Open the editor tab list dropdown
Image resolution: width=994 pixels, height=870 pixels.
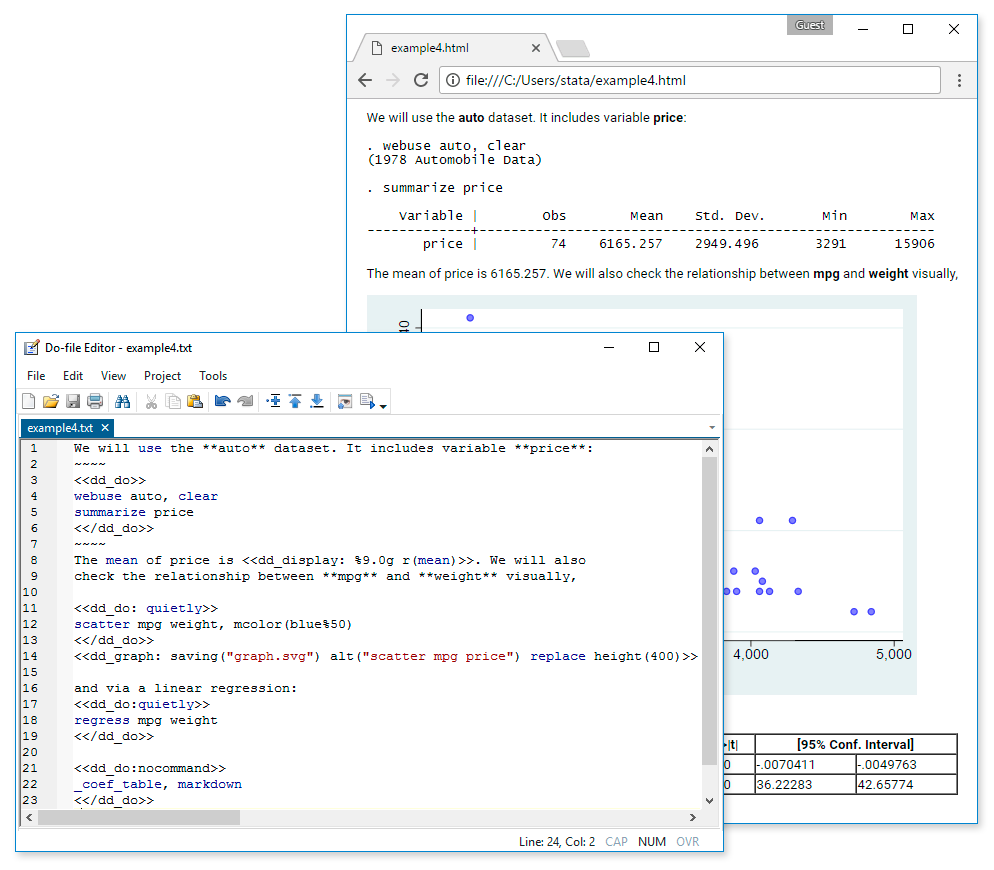pos(712,427)
